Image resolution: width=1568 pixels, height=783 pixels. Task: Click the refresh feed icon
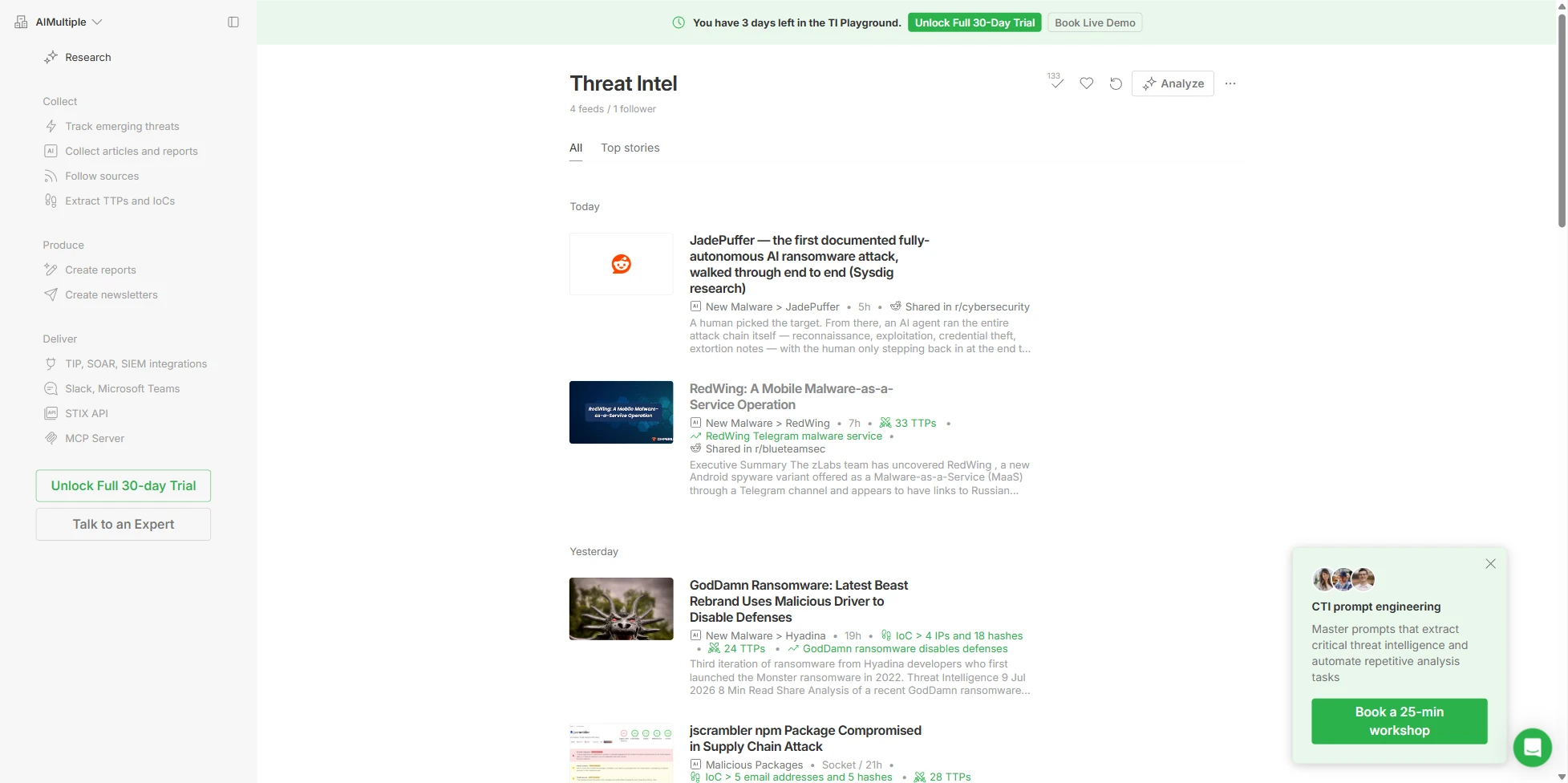[1116, 83]
